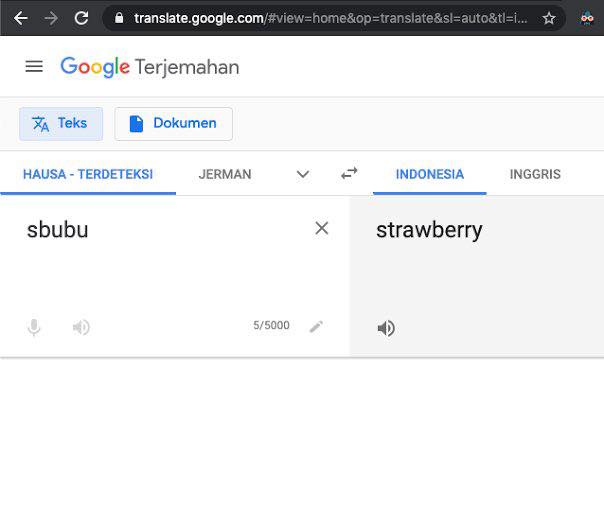Click the browser back arrow

click(20, 18)
